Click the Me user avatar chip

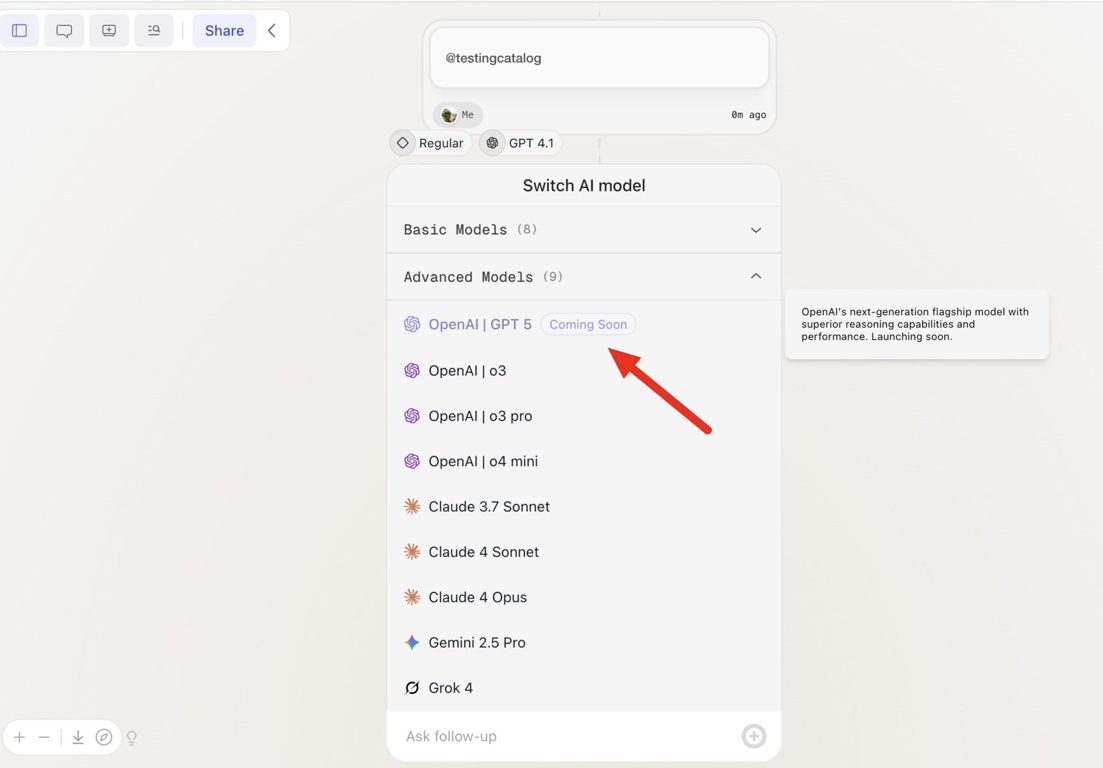[458, 115]
